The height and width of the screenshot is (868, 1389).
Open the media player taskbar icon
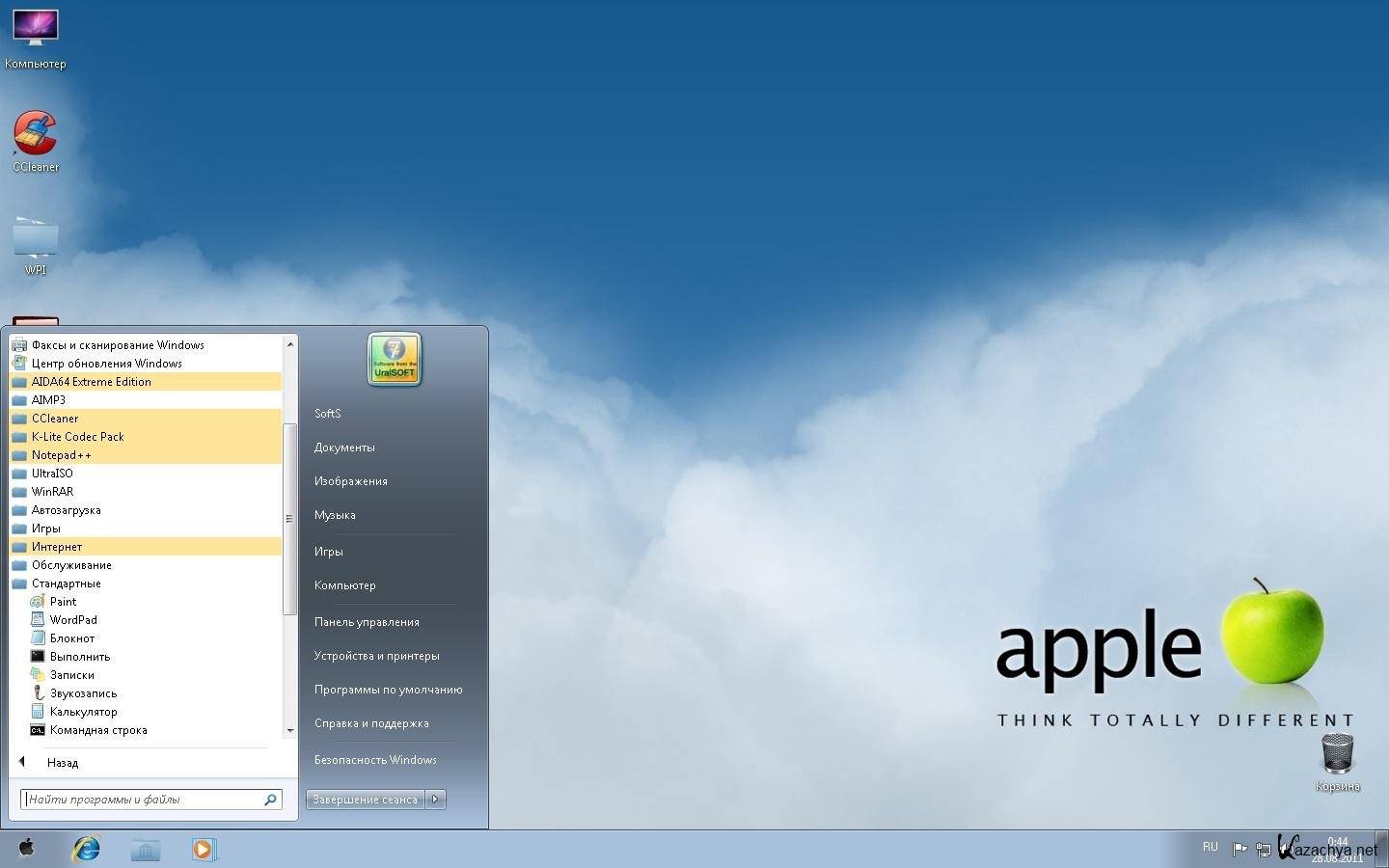pyautogui.click(x=203, y=849)
